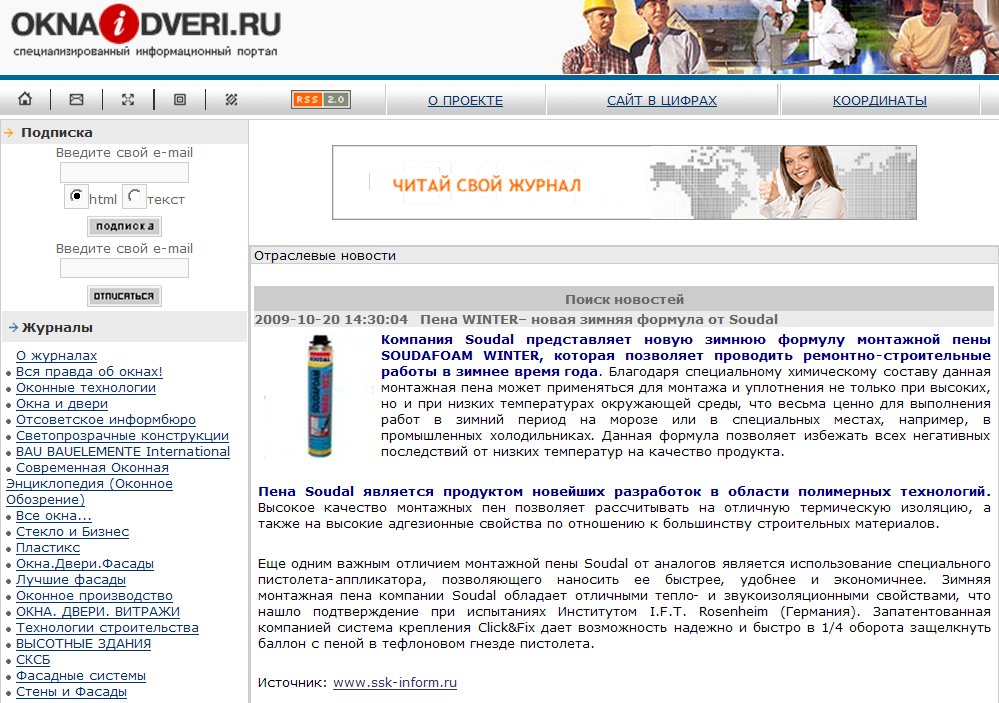
Task: Click the Журналы section heading
Action: 57,328
